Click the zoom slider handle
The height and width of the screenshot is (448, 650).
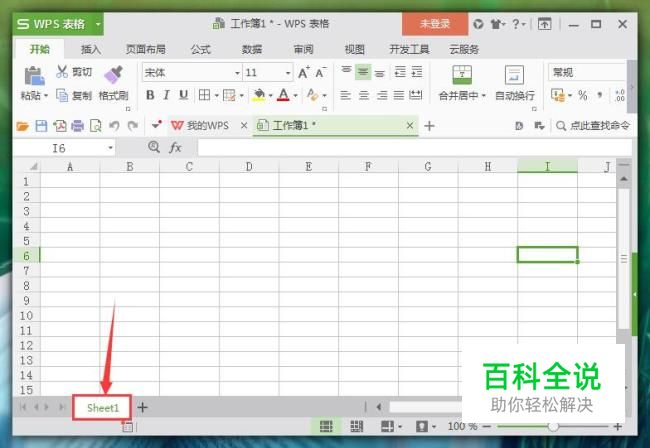pos(553,426)
